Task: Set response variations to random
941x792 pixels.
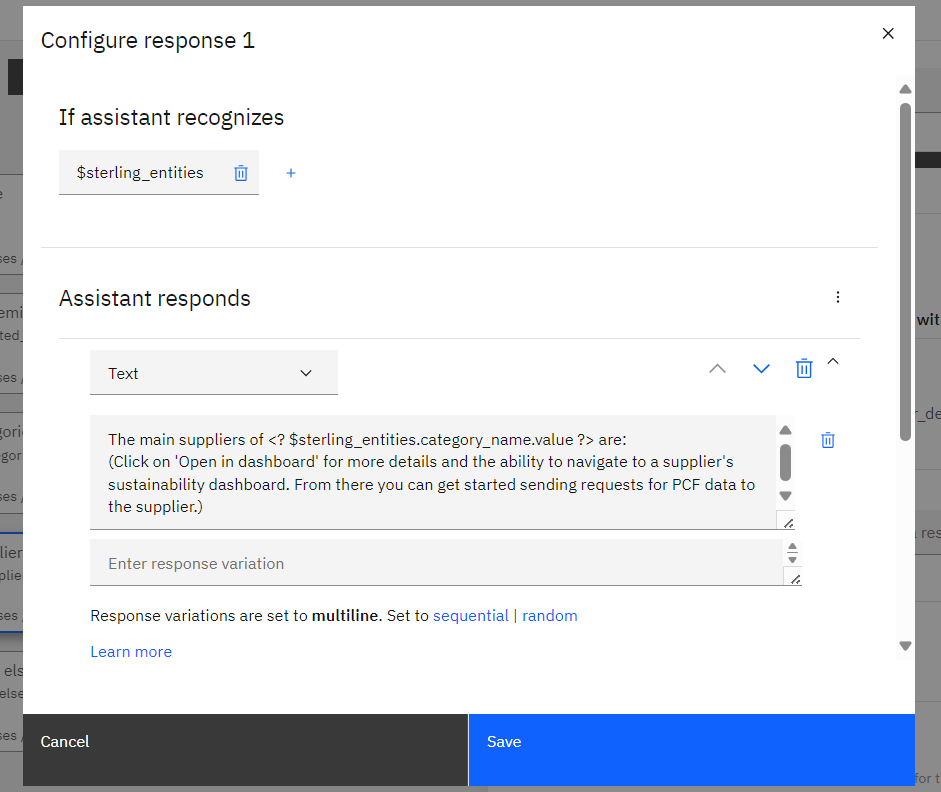Action: click(x=550, y=616)
